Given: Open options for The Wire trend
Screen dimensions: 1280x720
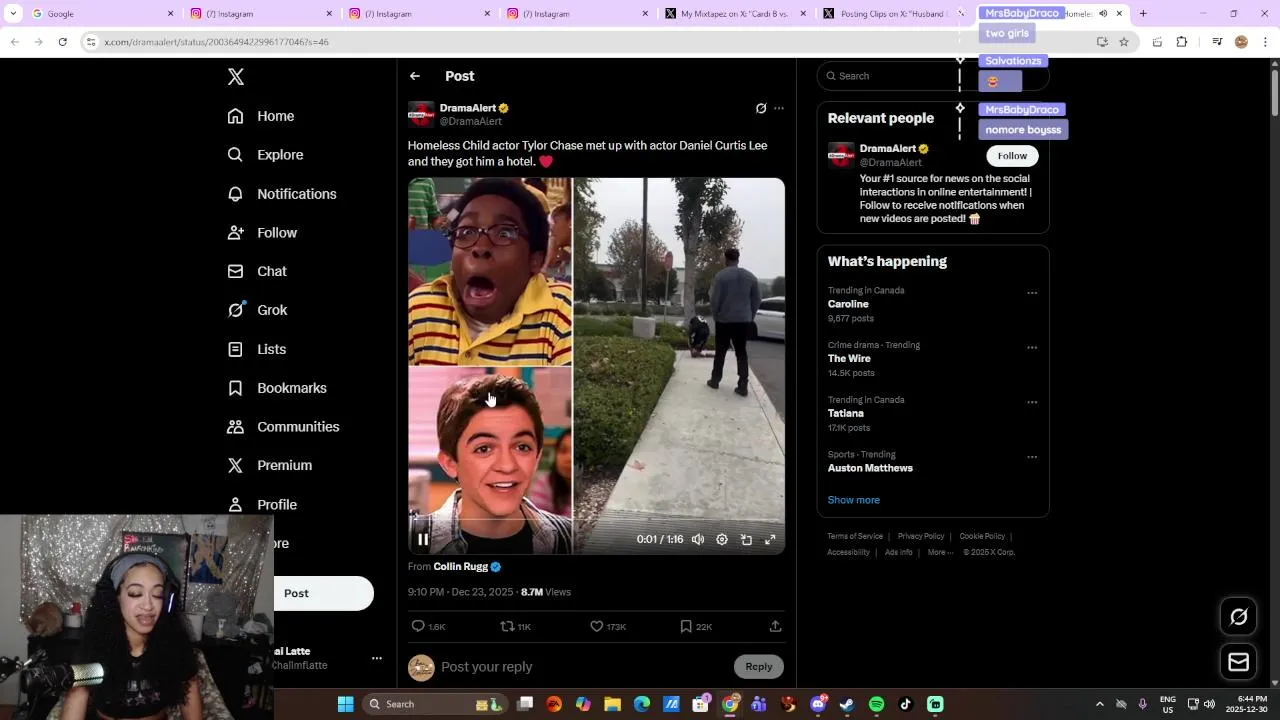Looking at the screenshot, I should point(1032,348).
